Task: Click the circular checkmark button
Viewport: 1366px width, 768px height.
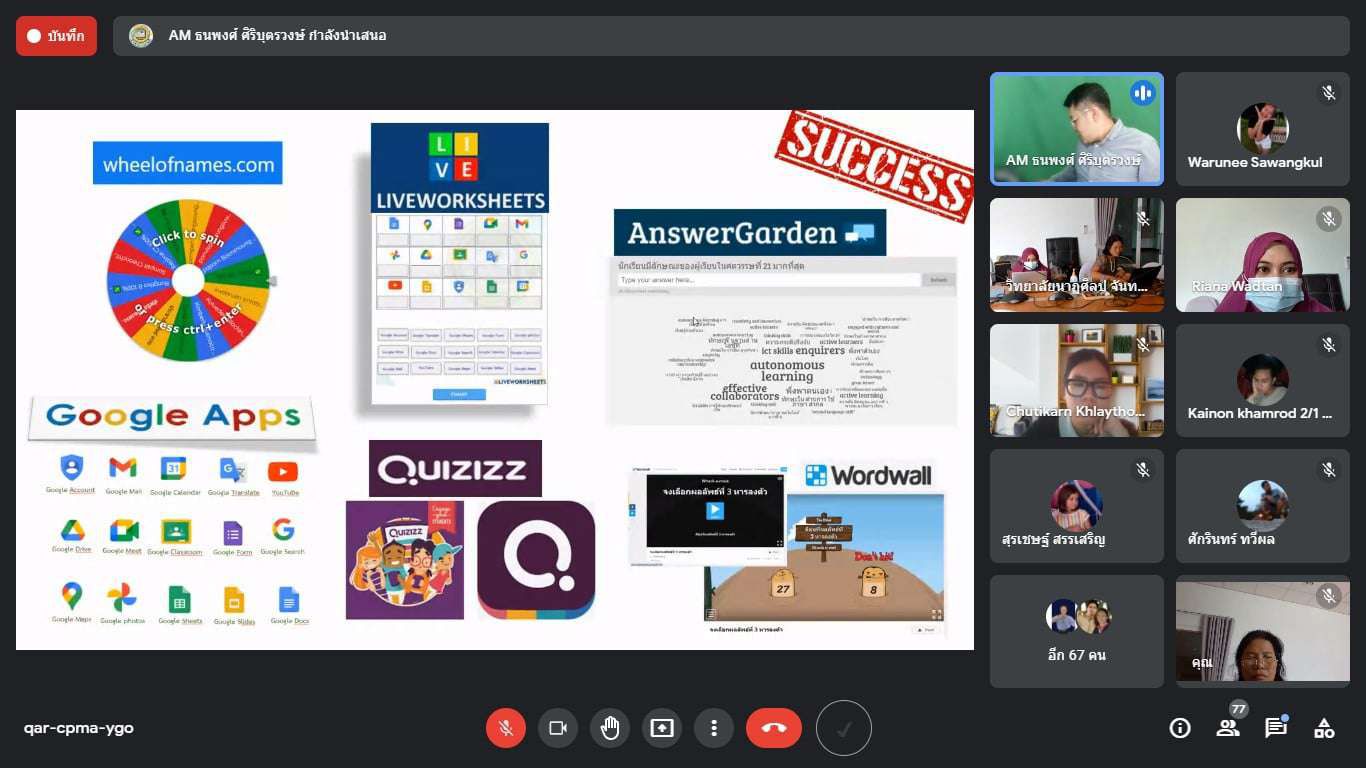Action: click(844, 728)
